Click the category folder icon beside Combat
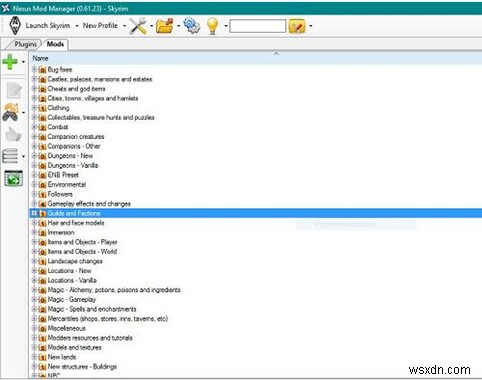The height and width of the screenshot is (380, 482). point(42,127)
